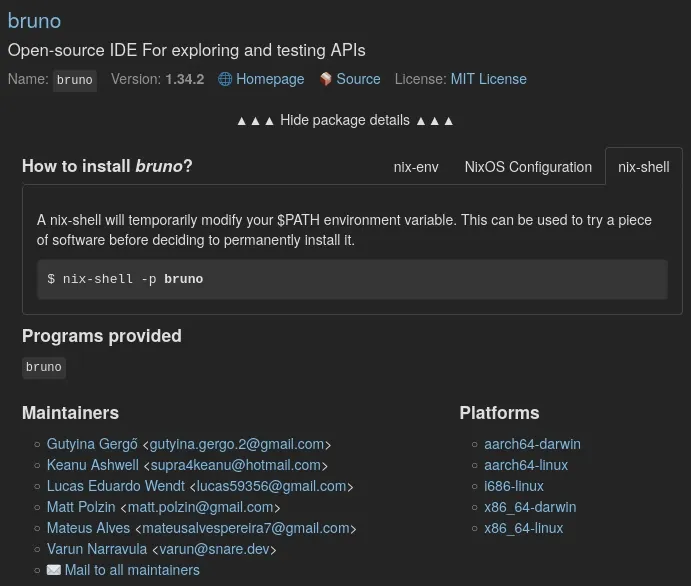Image resolution: width=691 pixels, height=586 pixels.
Task: Click the Platforms heading
Action: tap(499, 413)
